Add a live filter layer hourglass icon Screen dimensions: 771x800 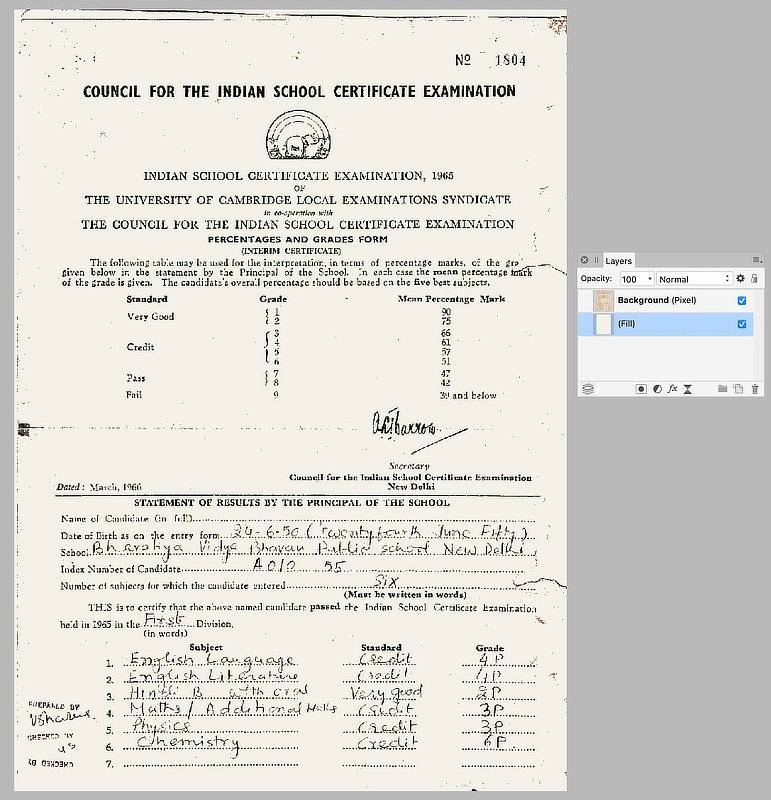tap(688, 389)
